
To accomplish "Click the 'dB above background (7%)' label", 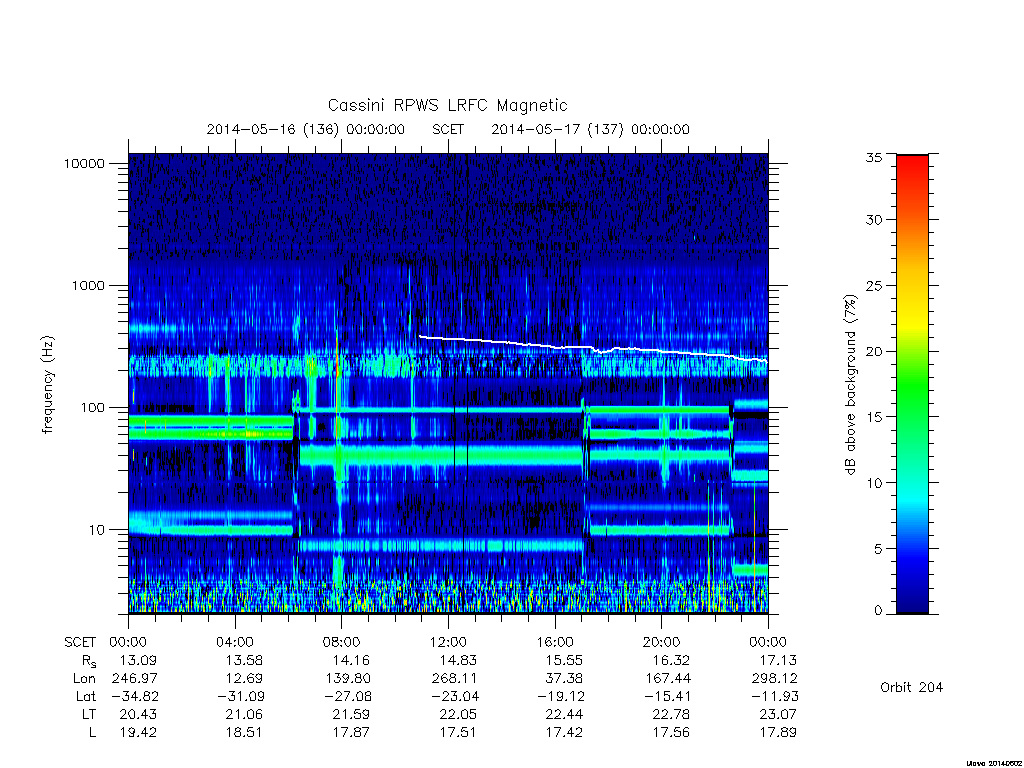I will tap(850, 385).
